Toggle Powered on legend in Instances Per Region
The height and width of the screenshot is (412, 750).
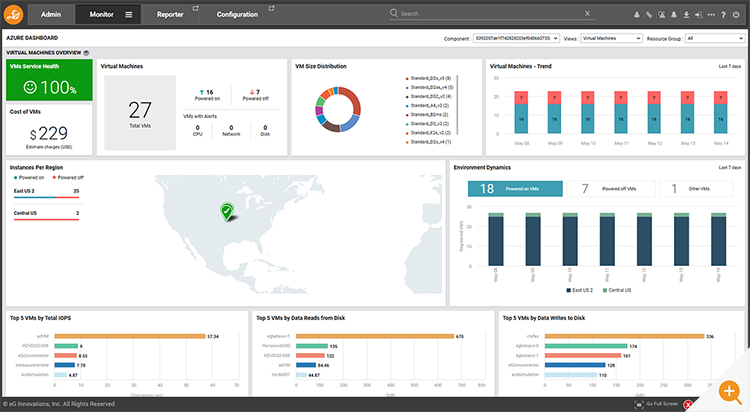coord(29,178)
